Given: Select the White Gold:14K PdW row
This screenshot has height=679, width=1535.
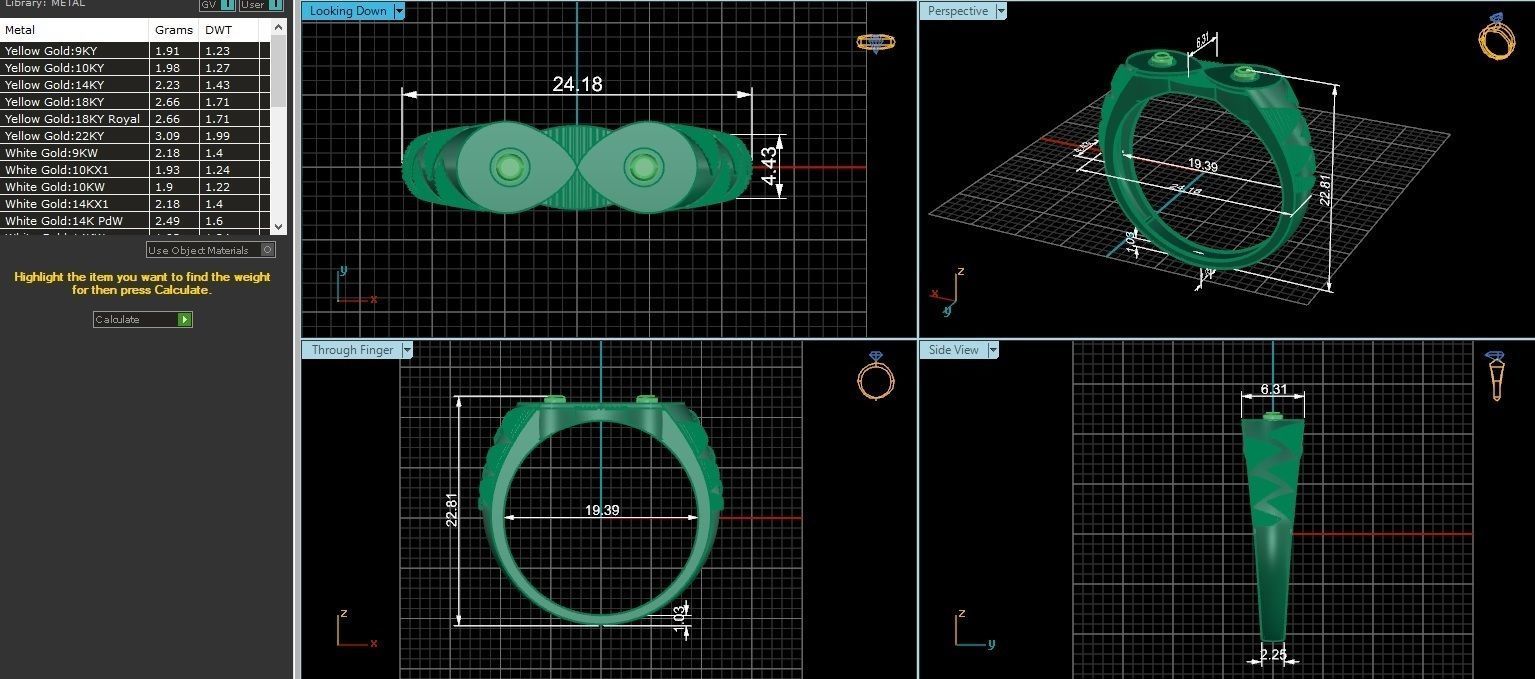Looking at the screenshot, I should [135, 221].
